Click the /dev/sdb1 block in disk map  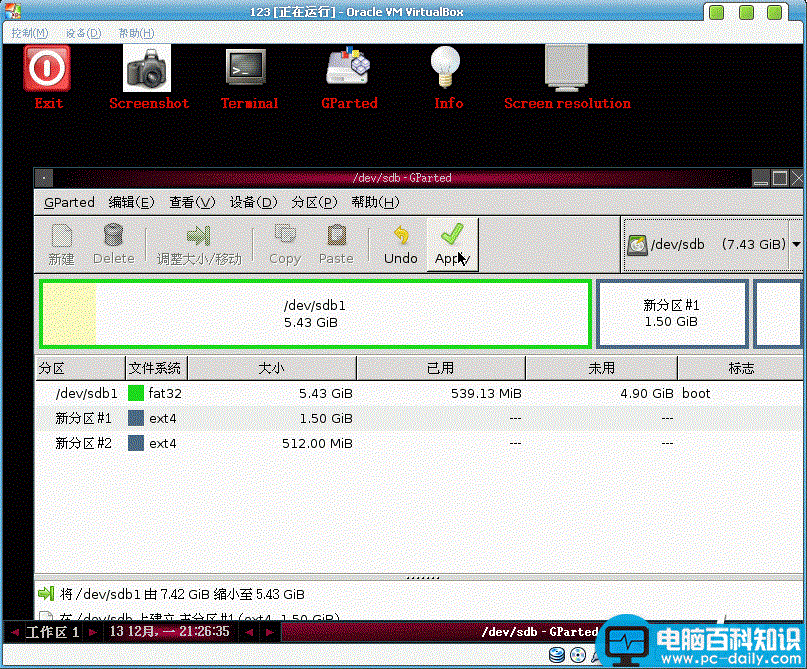pyautogui.click(x=314, y=313)
